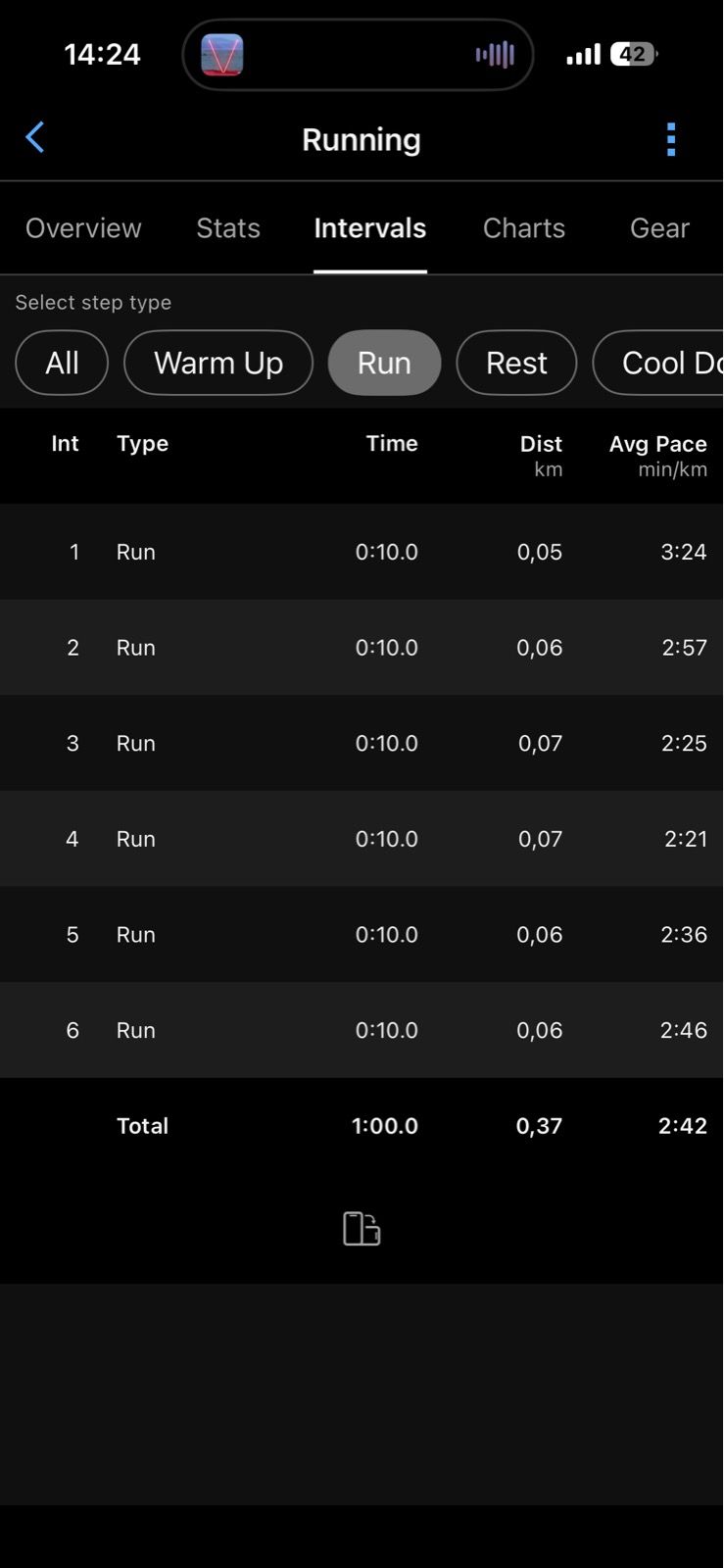Tap the battery indicator in status bar
Image resolution: width=724 pixels, height=1568 pixels.
633,54
